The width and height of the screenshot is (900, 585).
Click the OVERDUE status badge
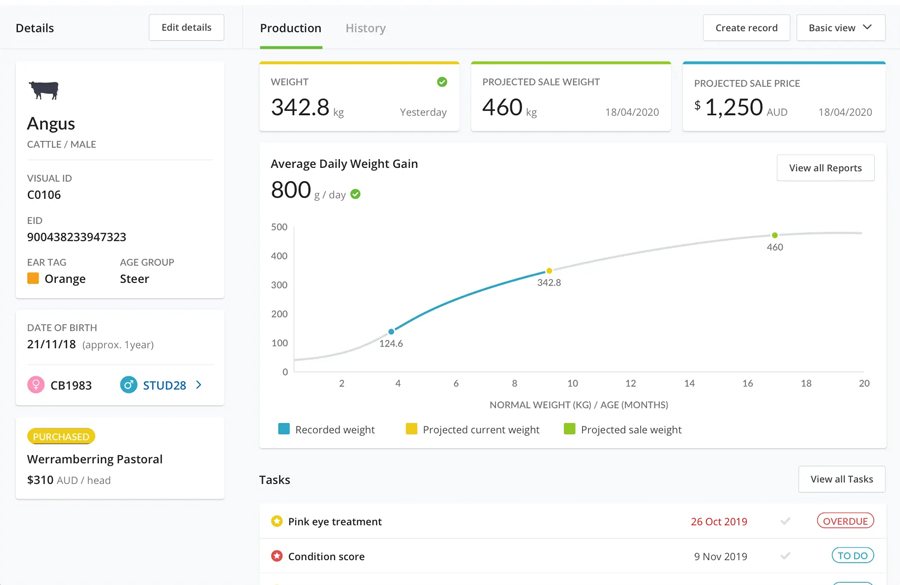point(845,521)
